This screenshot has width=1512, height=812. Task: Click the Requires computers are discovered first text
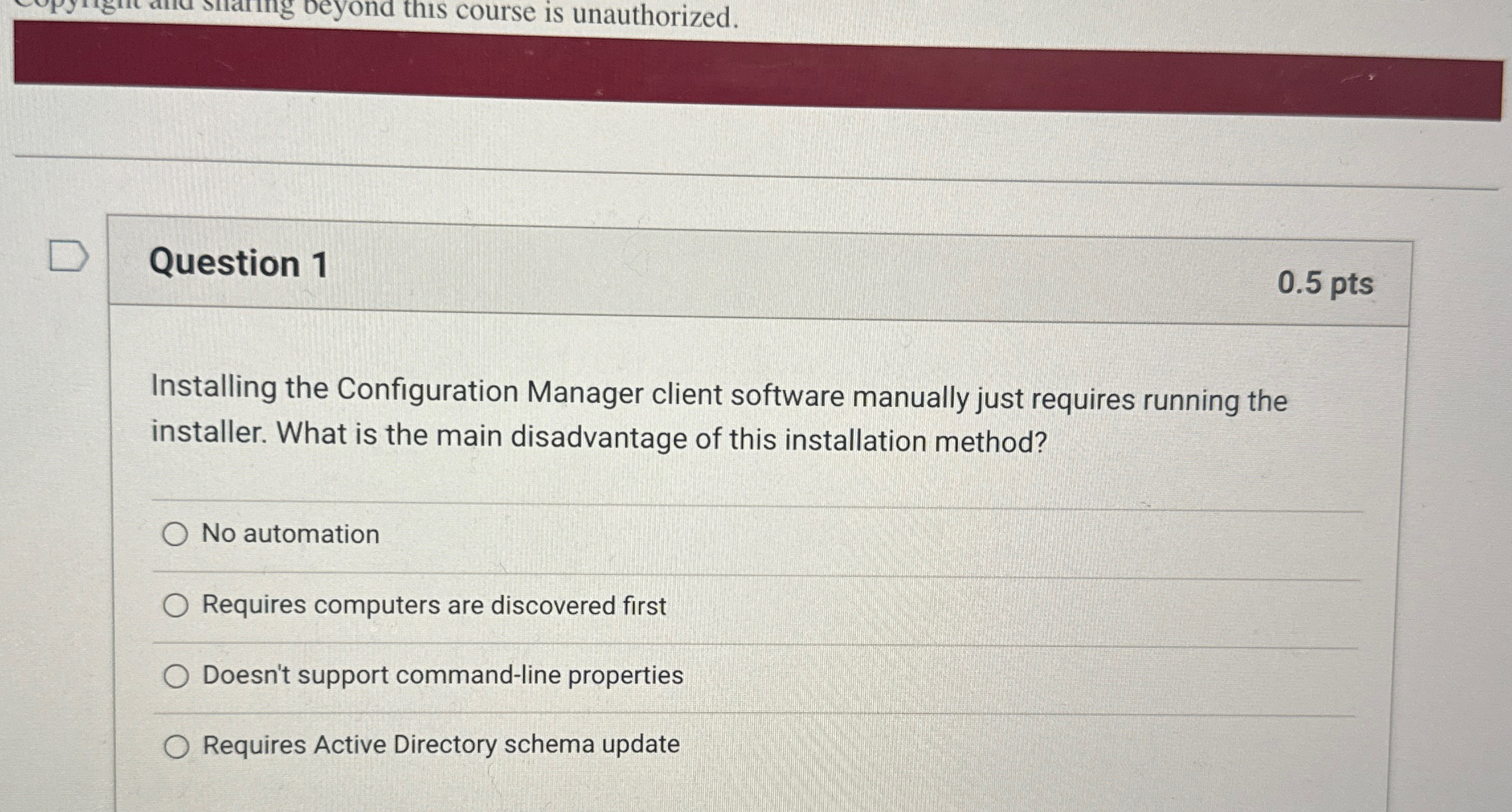(x=434, y=606)
